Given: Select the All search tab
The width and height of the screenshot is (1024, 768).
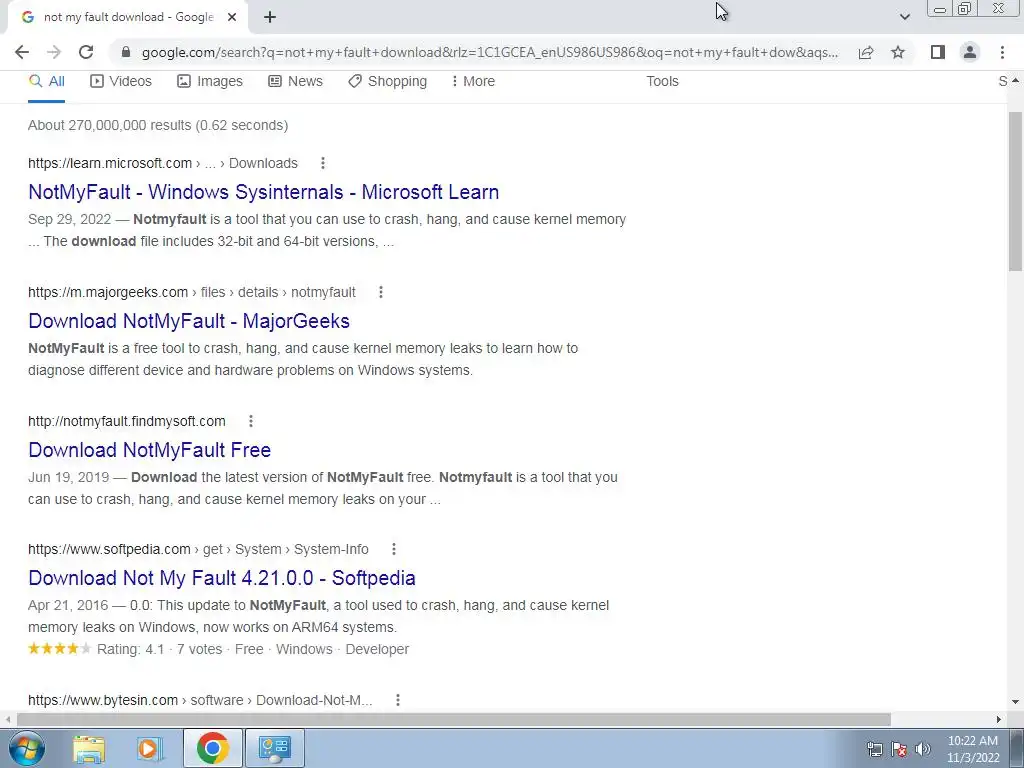Looking at the screenshot, I should (x=47, y=82).
